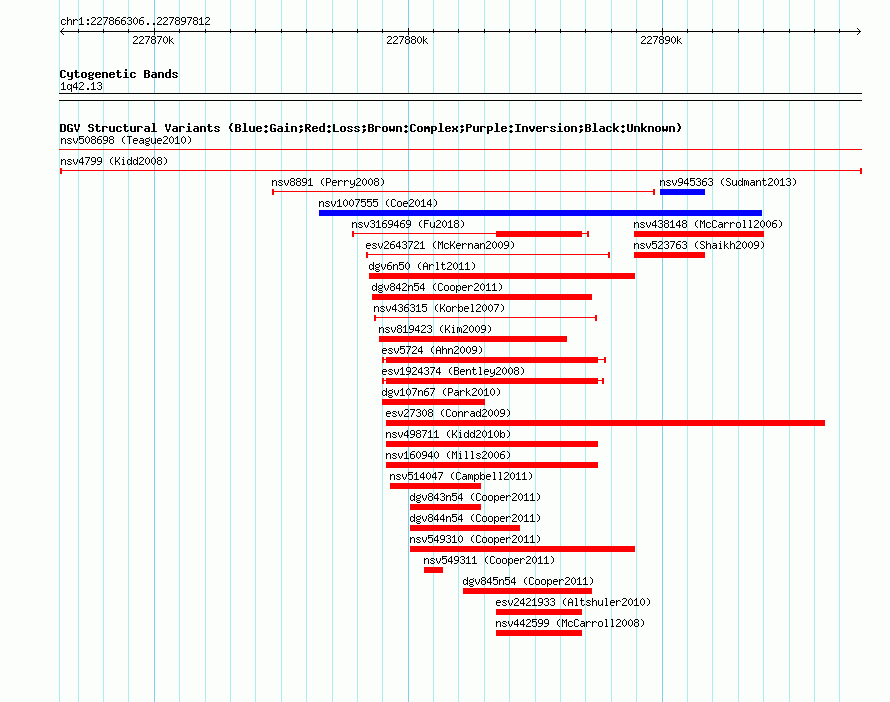The image size is (890, 702).
Task: Click the nsv508698 (Teague2010) variant label
Action: point(126,140)
